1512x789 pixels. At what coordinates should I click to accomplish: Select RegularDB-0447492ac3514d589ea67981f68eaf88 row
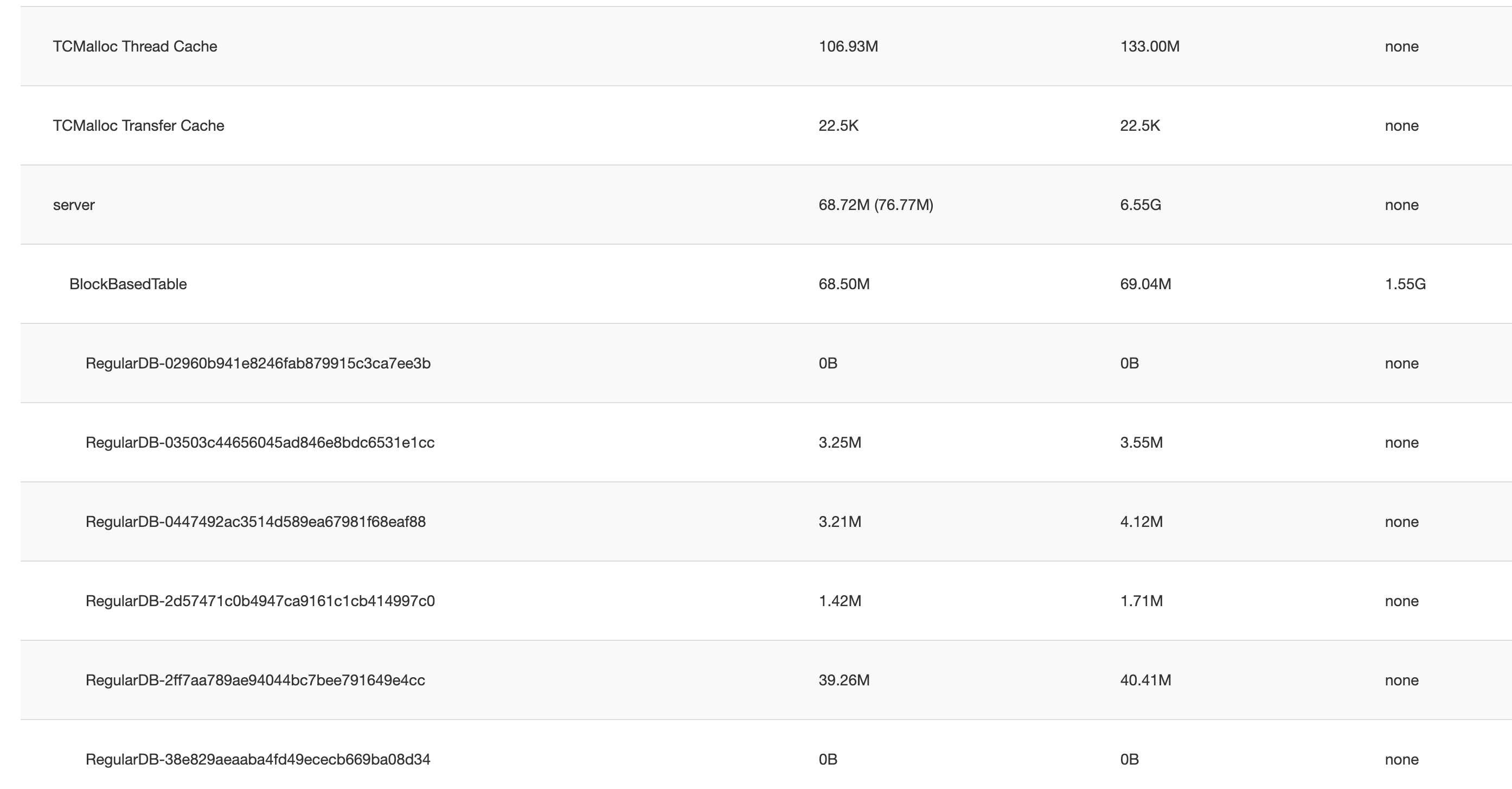[255, 522]
